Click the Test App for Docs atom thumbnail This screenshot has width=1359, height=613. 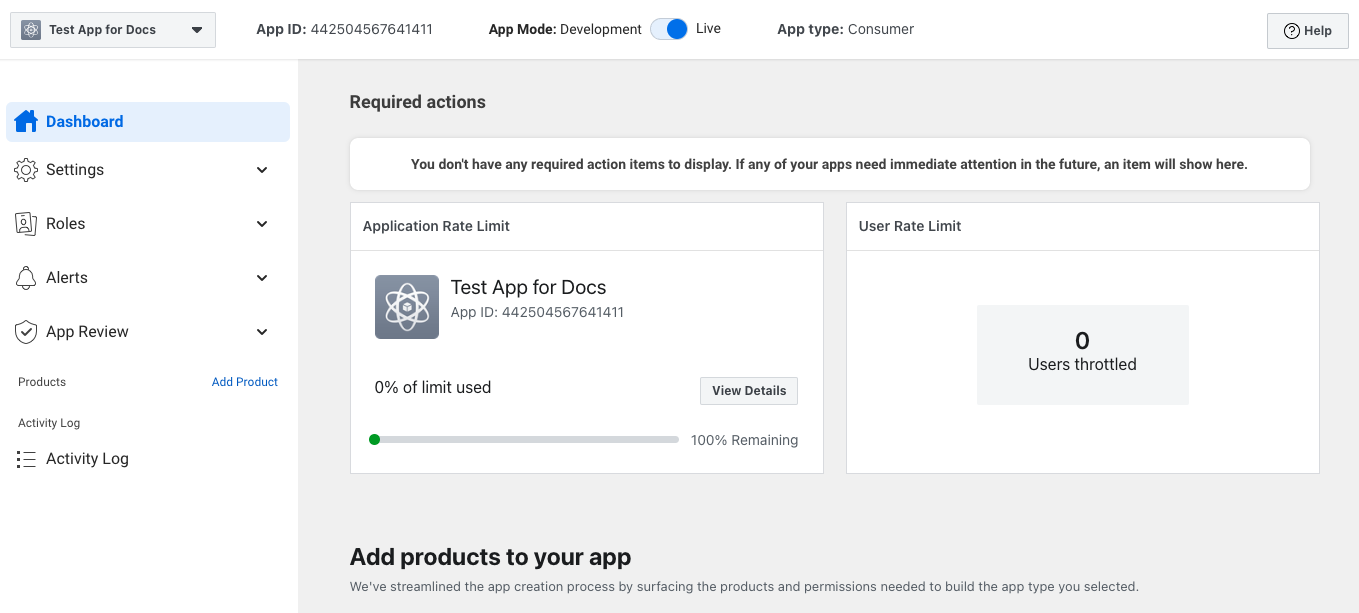tap(407, 307)
